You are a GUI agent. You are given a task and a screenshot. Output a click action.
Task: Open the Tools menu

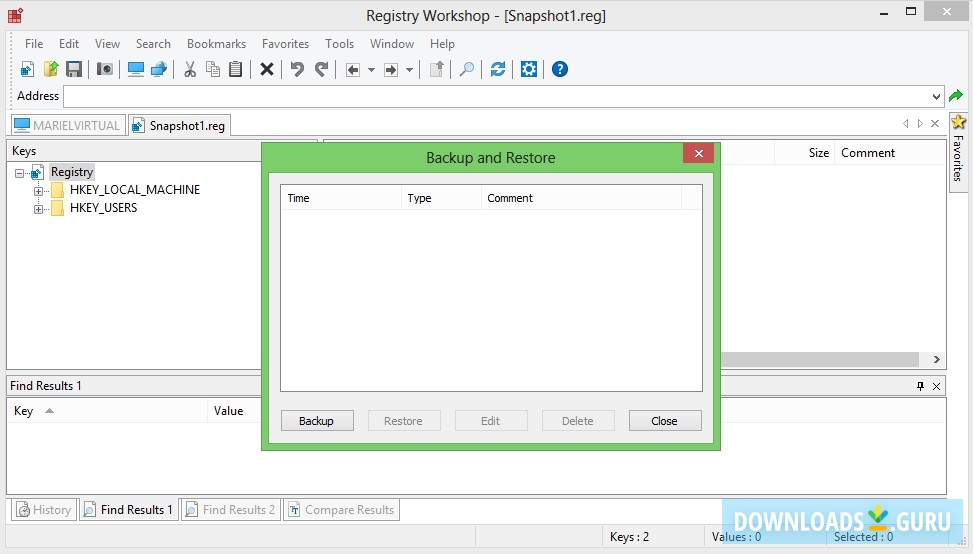point(339,43)
